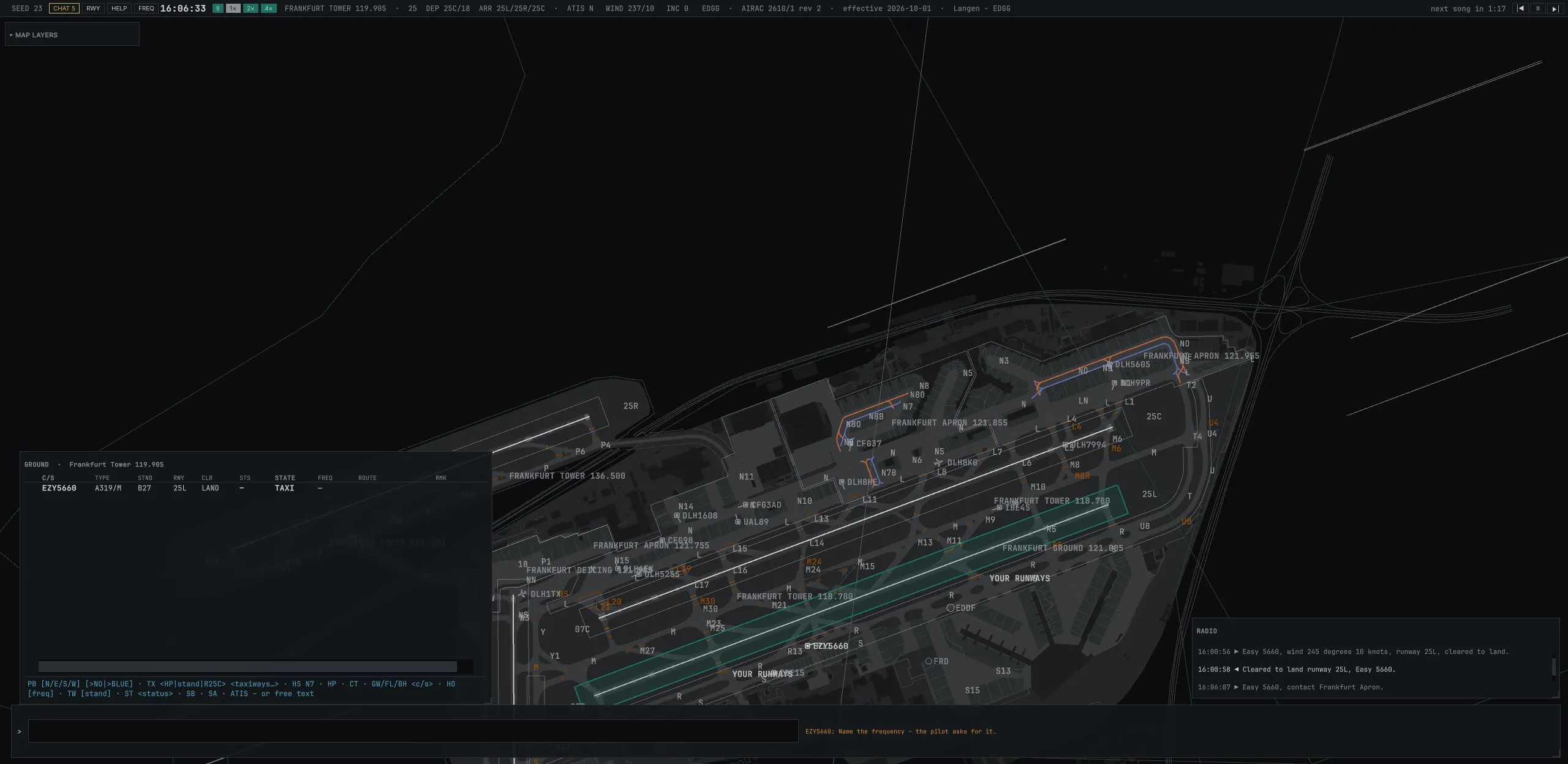Viewport: 1568px width, 764px height.
Task: Click the HELP button
Action: pyautogui.click(x=119, y=9)
